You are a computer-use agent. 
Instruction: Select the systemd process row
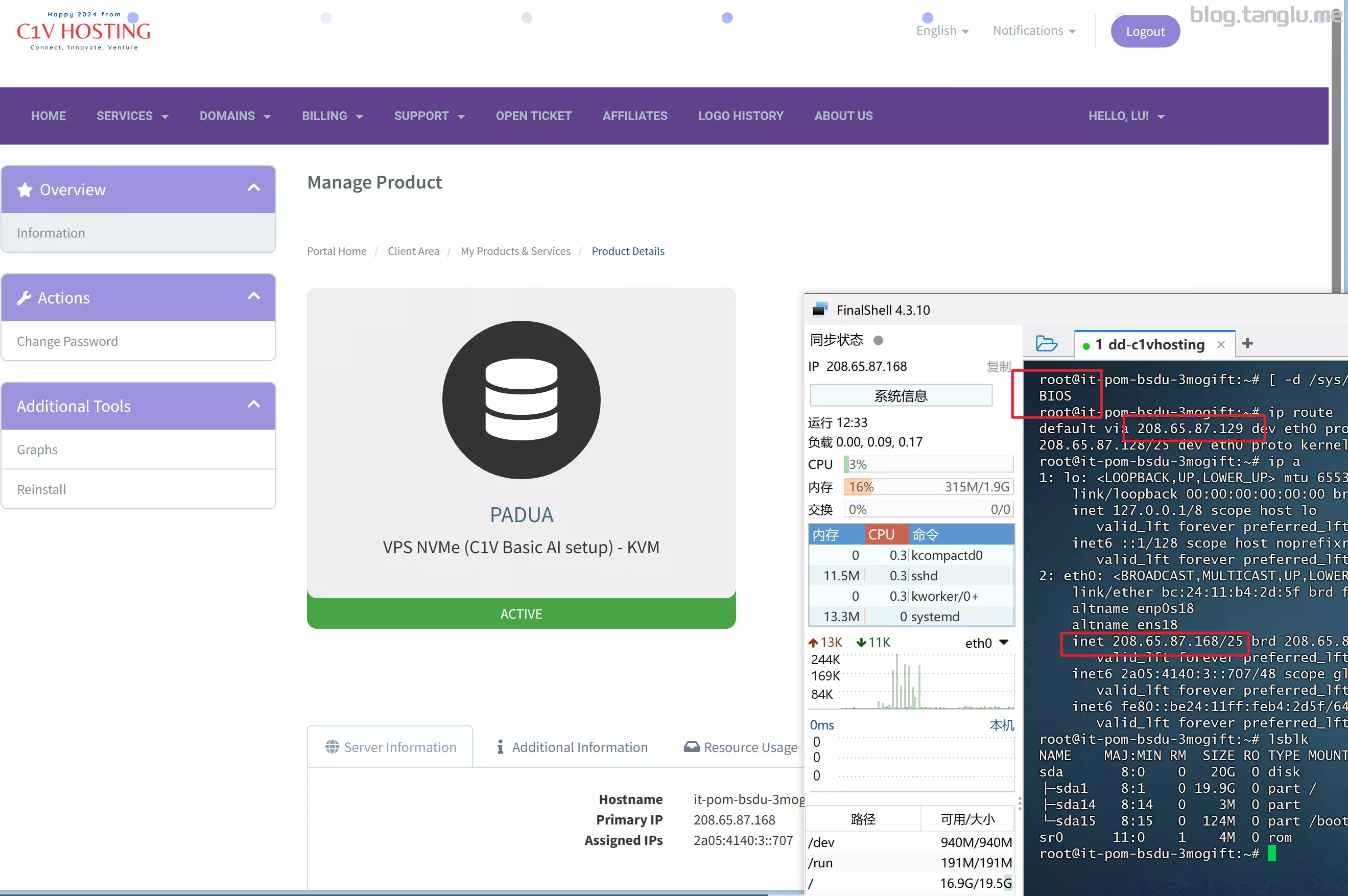click(x=911, y=617)
